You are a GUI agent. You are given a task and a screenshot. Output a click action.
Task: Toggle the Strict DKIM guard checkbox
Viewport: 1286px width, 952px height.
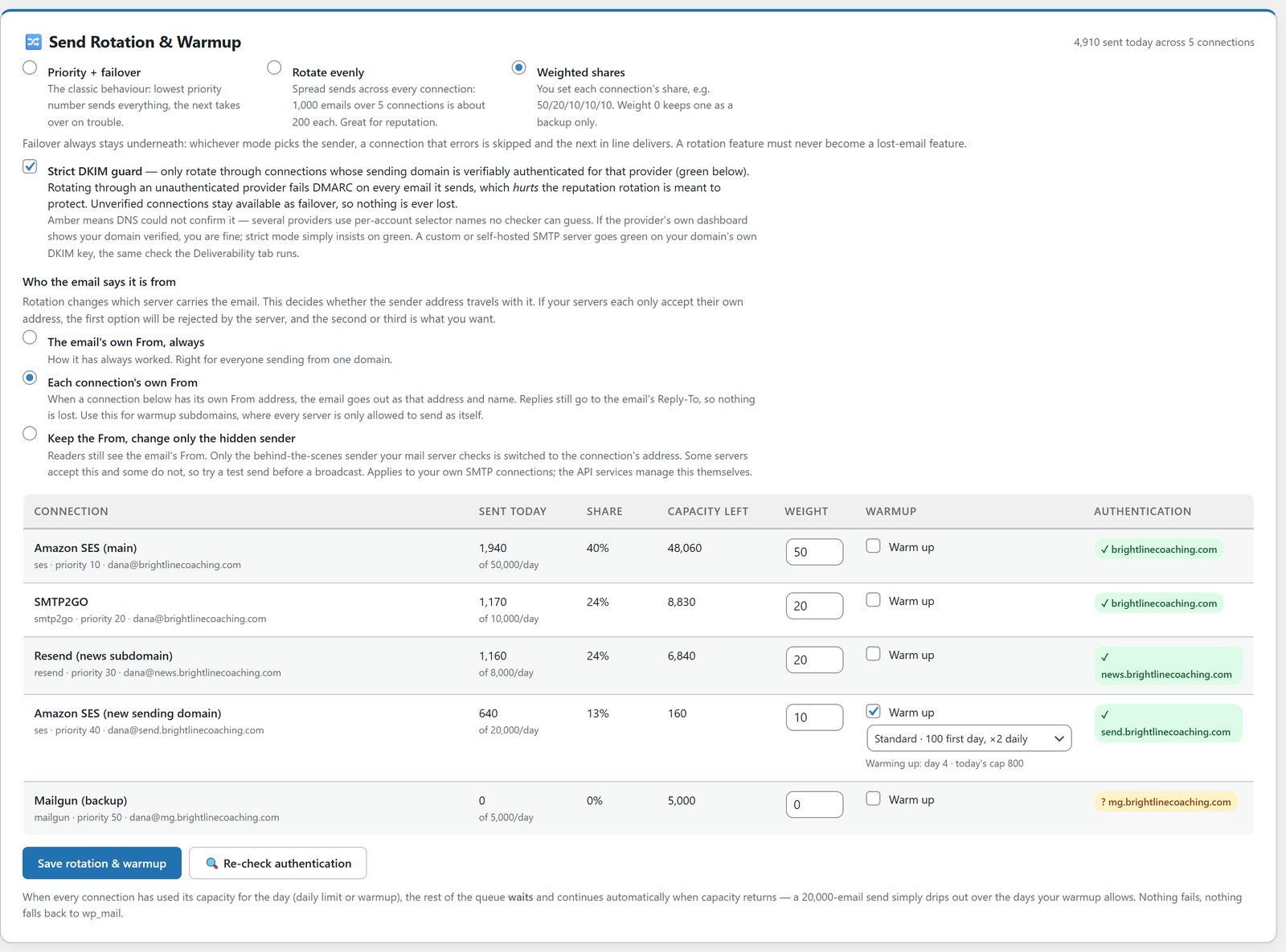point(30,166)
